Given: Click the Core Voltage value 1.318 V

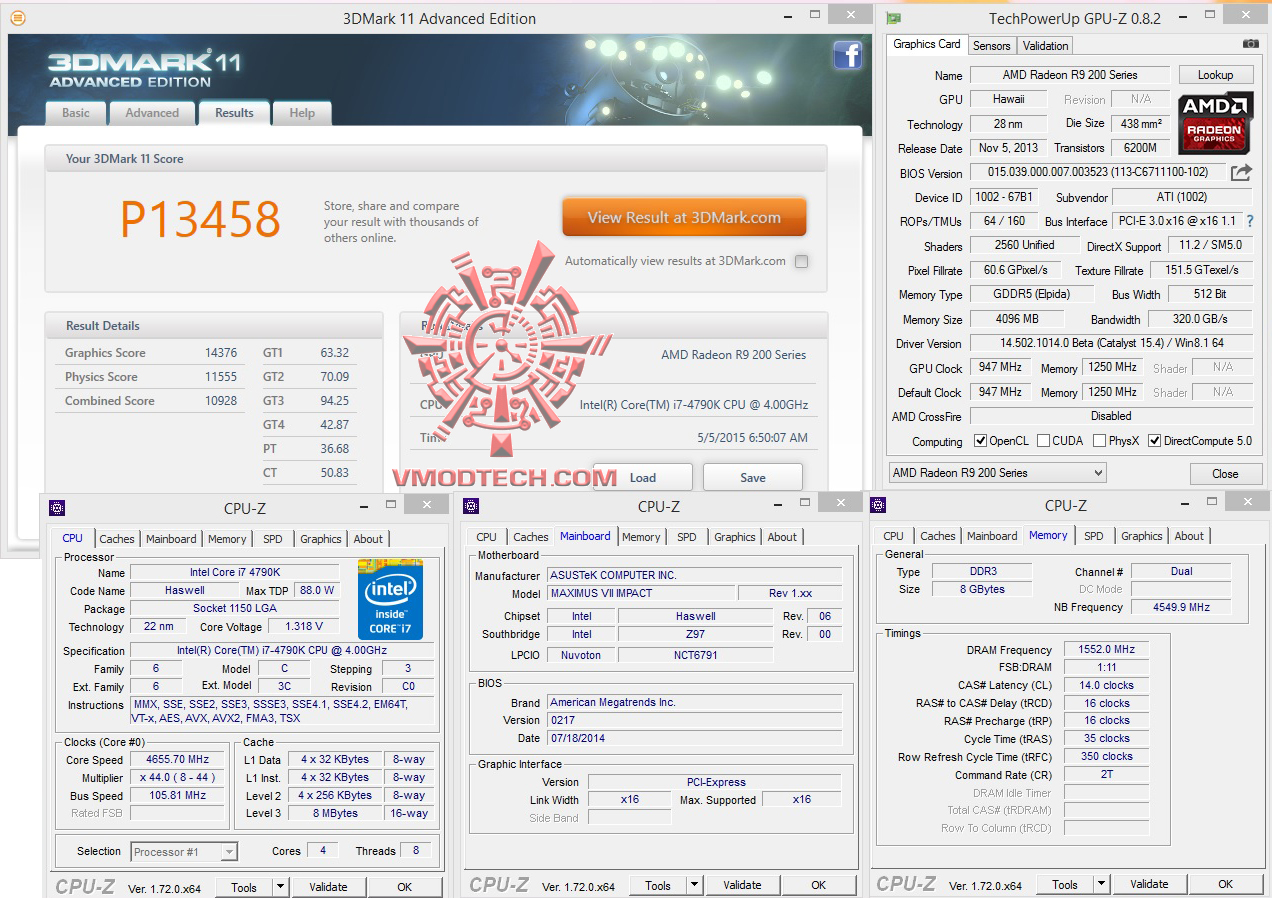Looking at the screenshot, I should tap(305, 627).
